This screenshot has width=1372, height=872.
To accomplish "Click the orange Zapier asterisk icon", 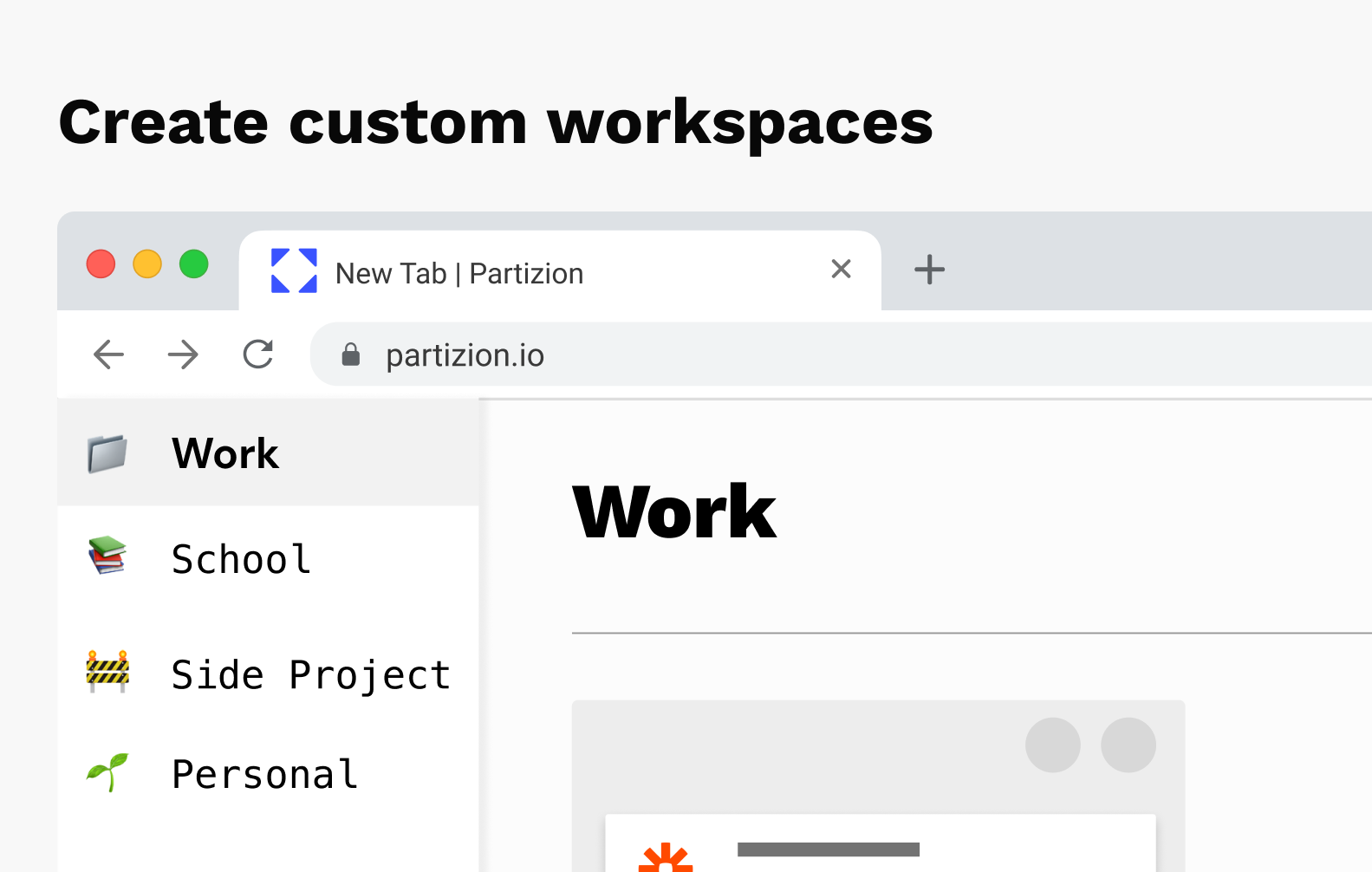I will pyautogui.click(x=666, y=857).
